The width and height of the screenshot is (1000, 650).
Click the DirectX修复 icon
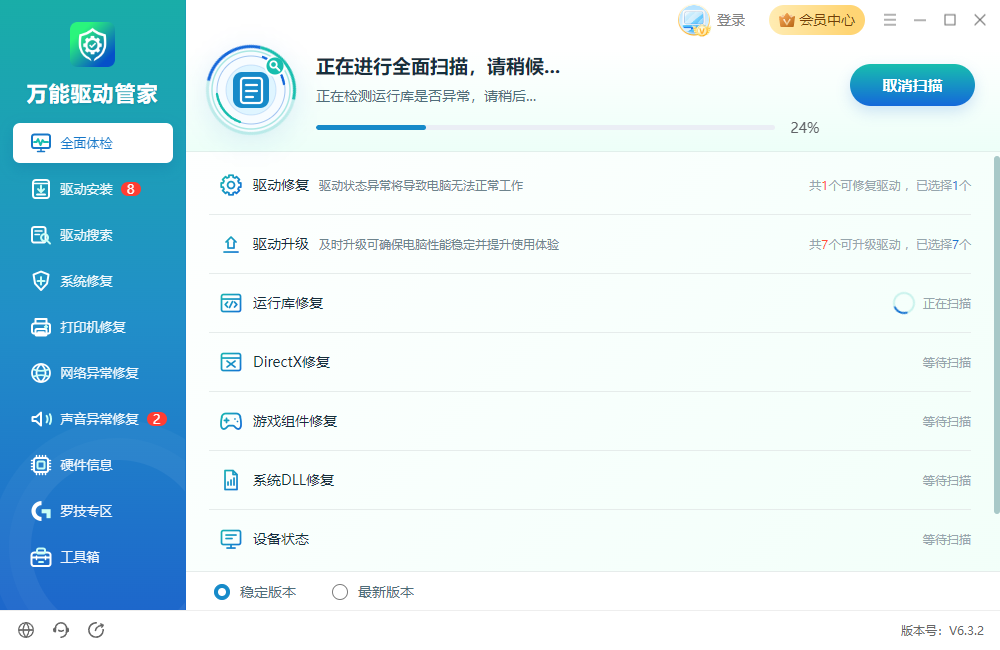pyautogui.click(x=231, y=362)
